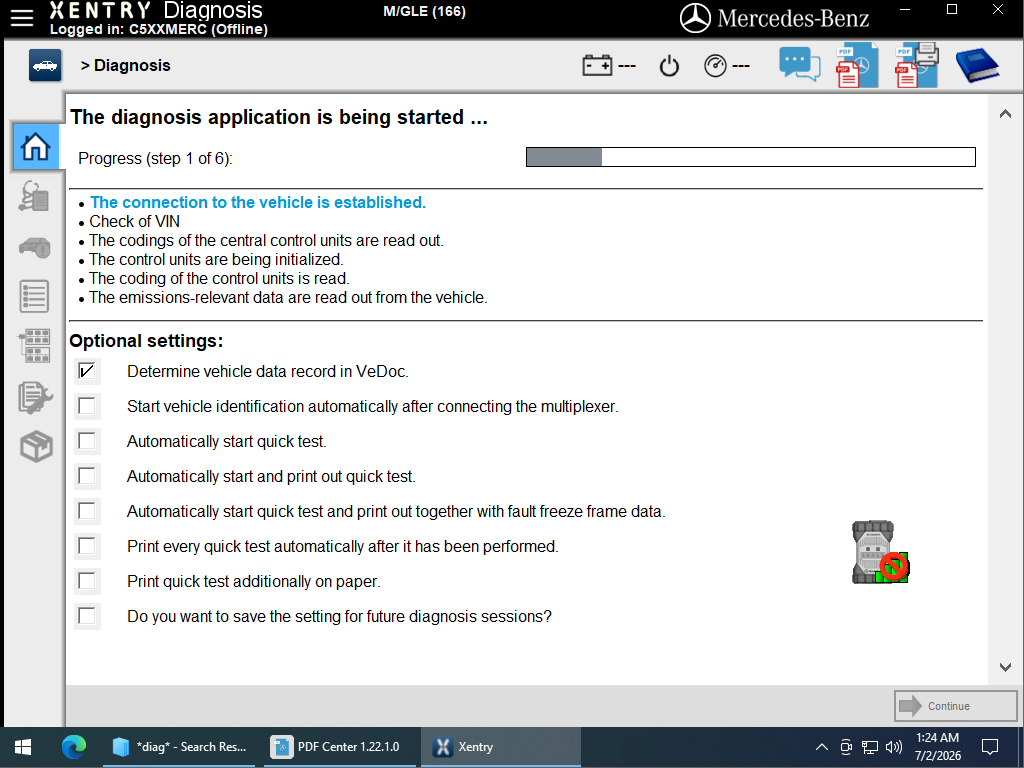This screenshot has height=768, width=1024.
Task: Click the multiplexer connection status icon
Action: 880,552
